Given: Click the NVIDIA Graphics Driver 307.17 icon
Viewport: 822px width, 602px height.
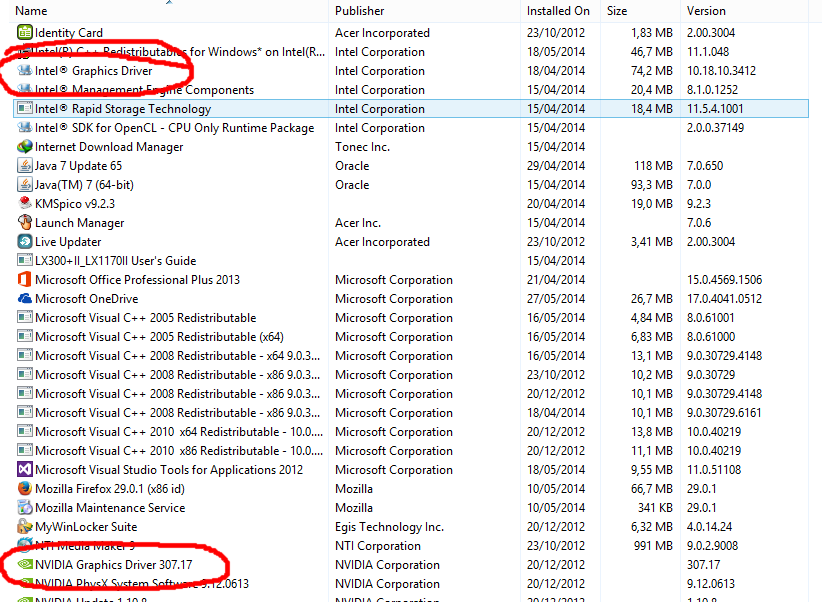Looking at the screenshot, I should click(x=24, y=564).
